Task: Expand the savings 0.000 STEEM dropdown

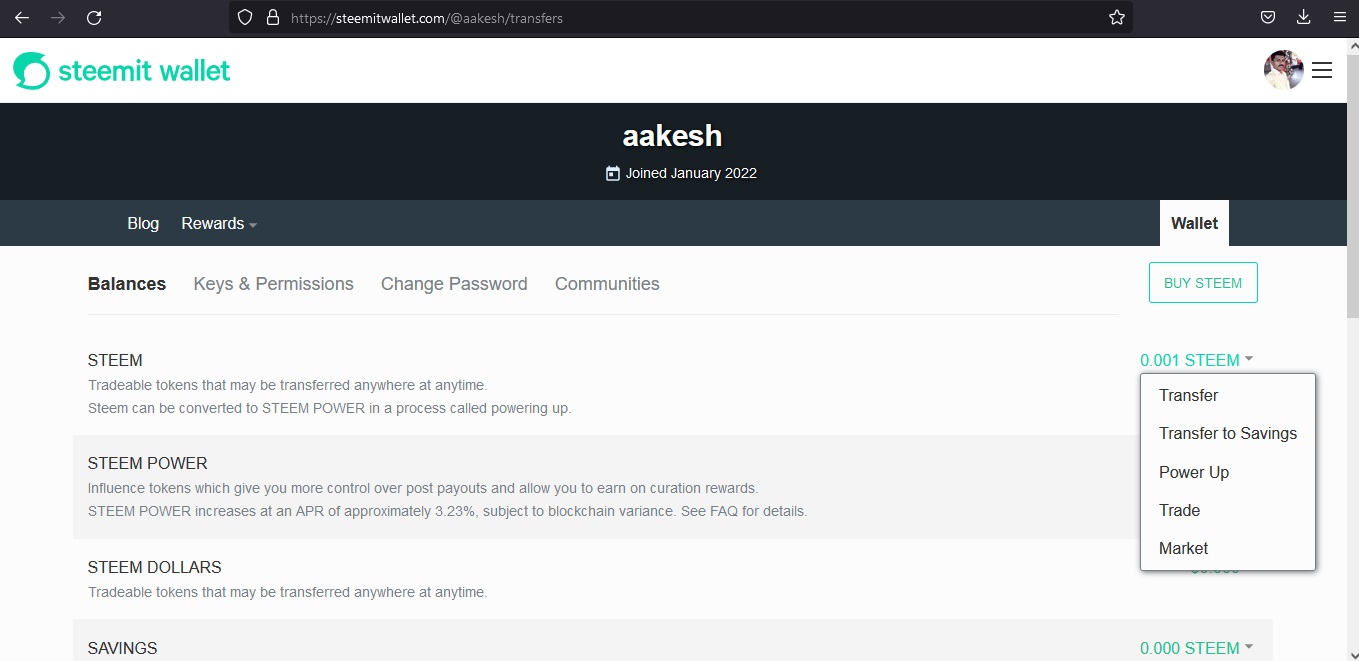Action: pos(1197,648)
